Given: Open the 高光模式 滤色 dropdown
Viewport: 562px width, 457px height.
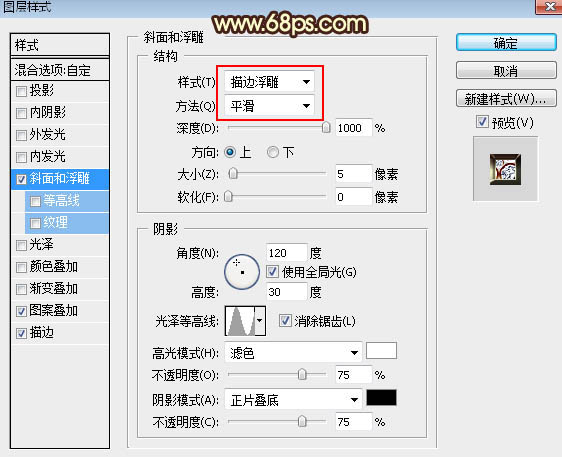Looking at the screenshot, I should [x=293, y=353].
